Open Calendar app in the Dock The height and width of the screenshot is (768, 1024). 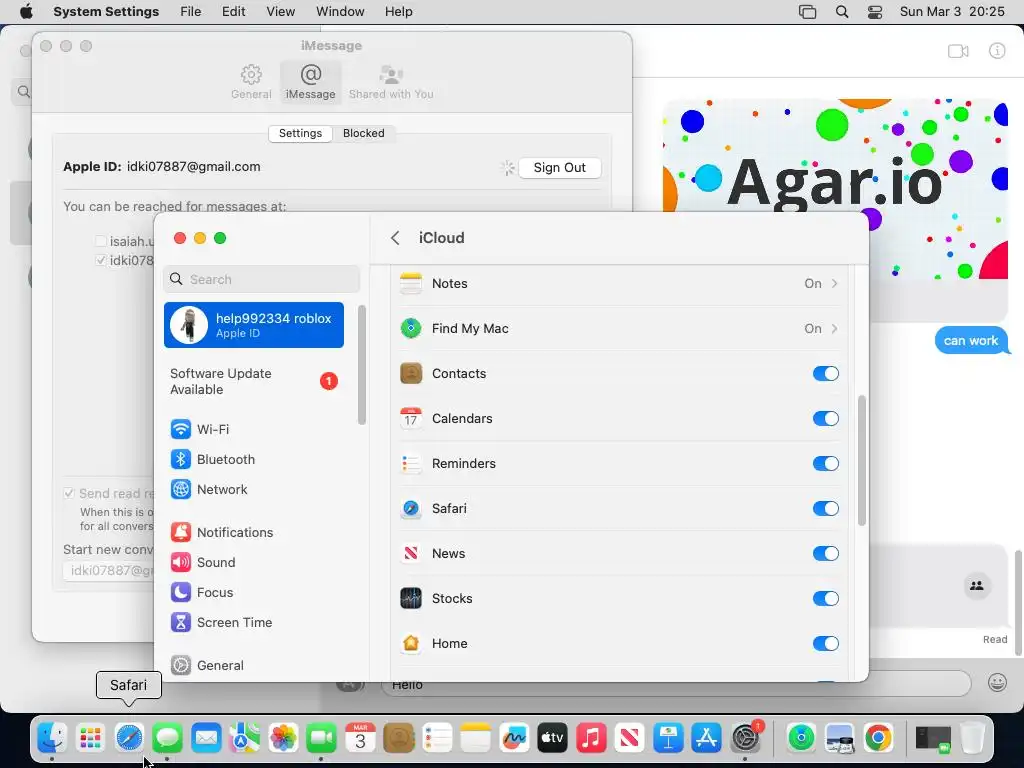tap(360, 739)
